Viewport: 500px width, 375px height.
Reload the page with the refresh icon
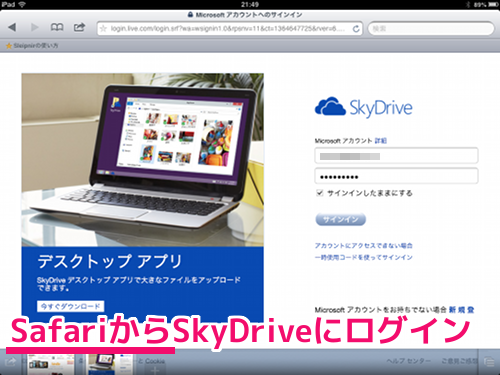coord(356,29)
